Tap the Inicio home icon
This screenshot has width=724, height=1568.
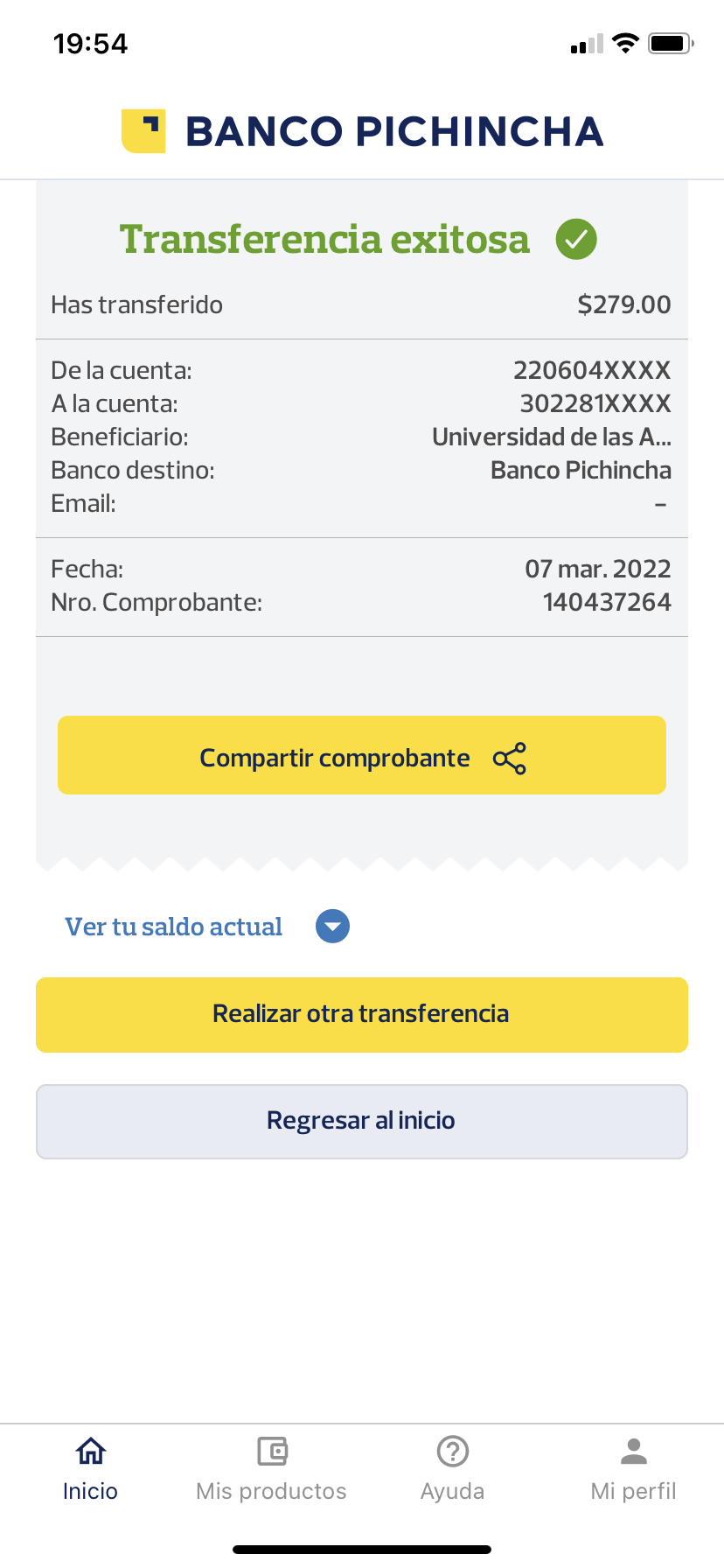coord(91,1452)
